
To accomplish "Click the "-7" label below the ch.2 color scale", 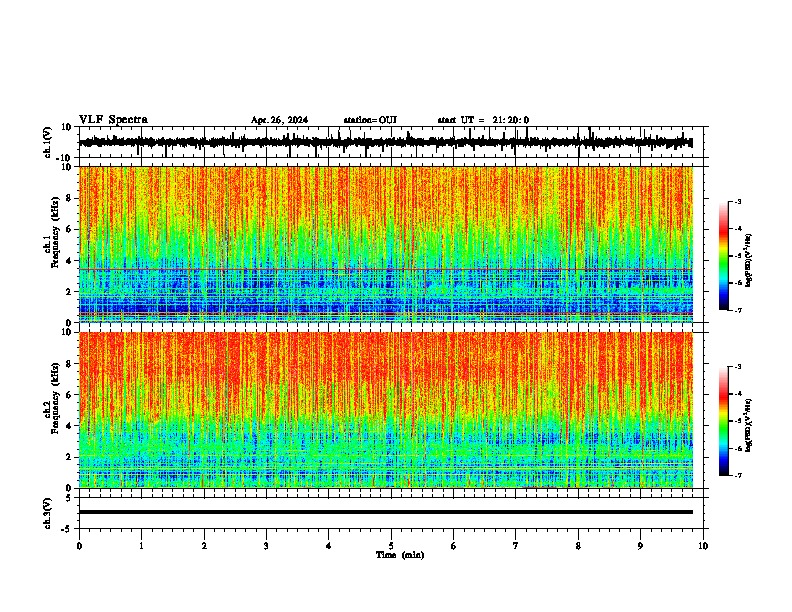I will coord(737,475).
